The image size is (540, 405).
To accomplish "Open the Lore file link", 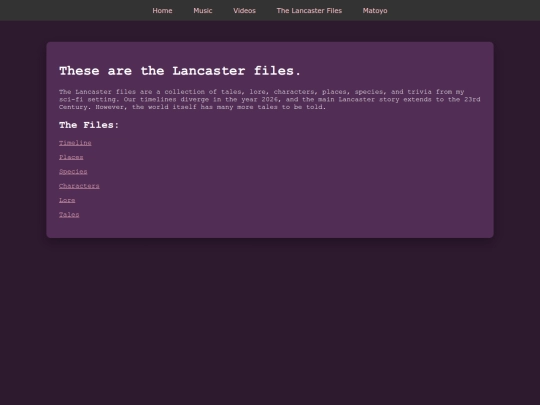I will pyautogui.click(x=67, y=200).
